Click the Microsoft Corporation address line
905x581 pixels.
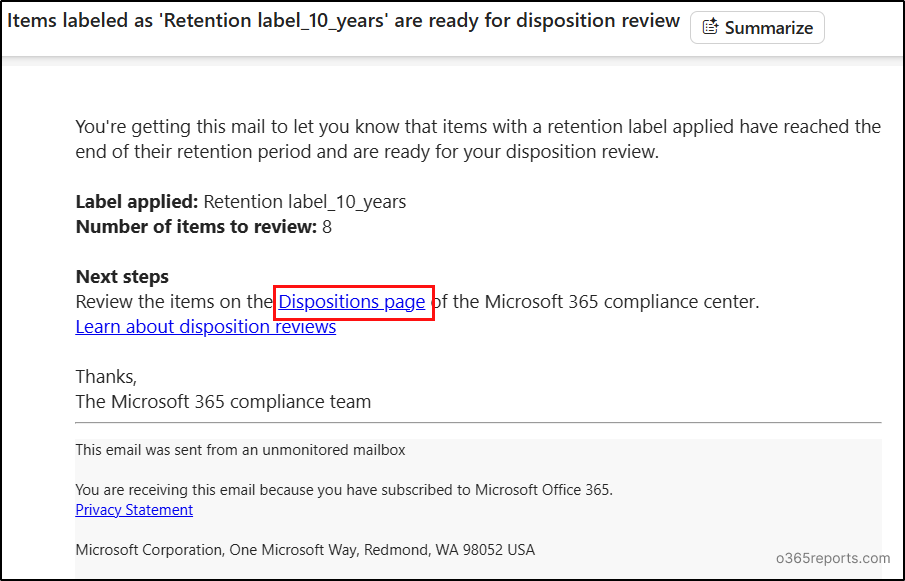305,550
